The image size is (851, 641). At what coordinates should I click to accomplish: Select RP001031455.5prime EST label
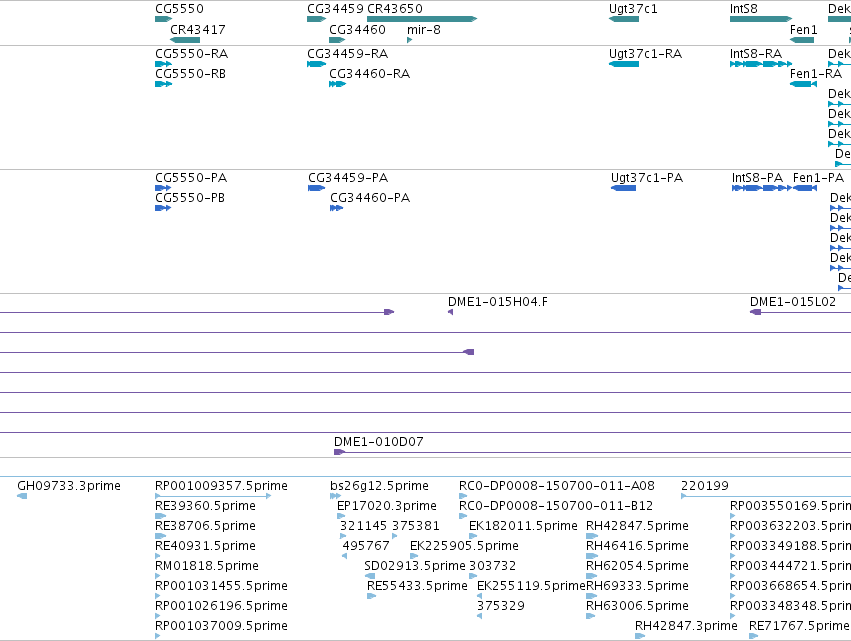[x=221, y=586]
